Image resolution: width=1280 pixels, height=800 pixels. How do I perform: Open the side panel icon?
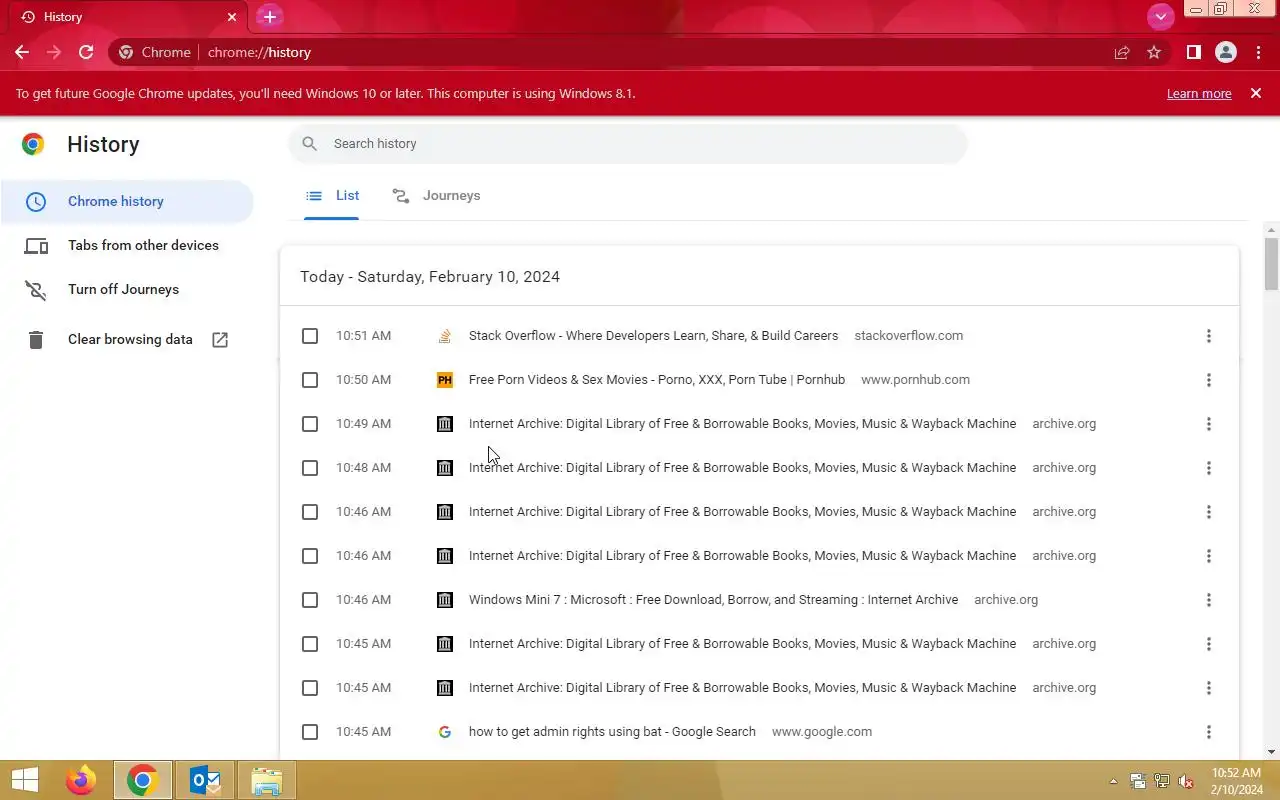[x=1194, y=52]
